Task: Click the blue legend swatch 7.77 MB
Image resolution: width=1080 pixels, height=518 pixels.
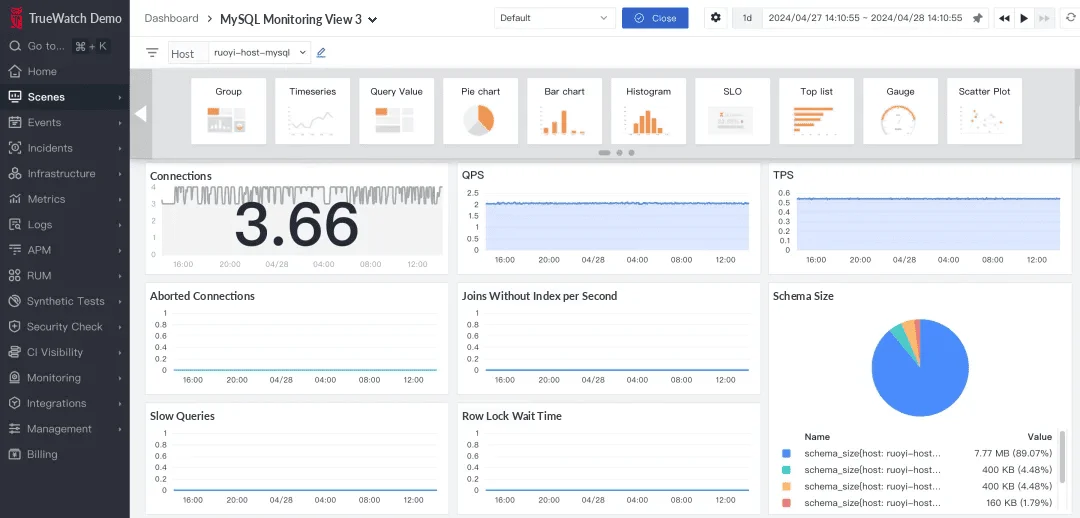Action: pos(787,454)
